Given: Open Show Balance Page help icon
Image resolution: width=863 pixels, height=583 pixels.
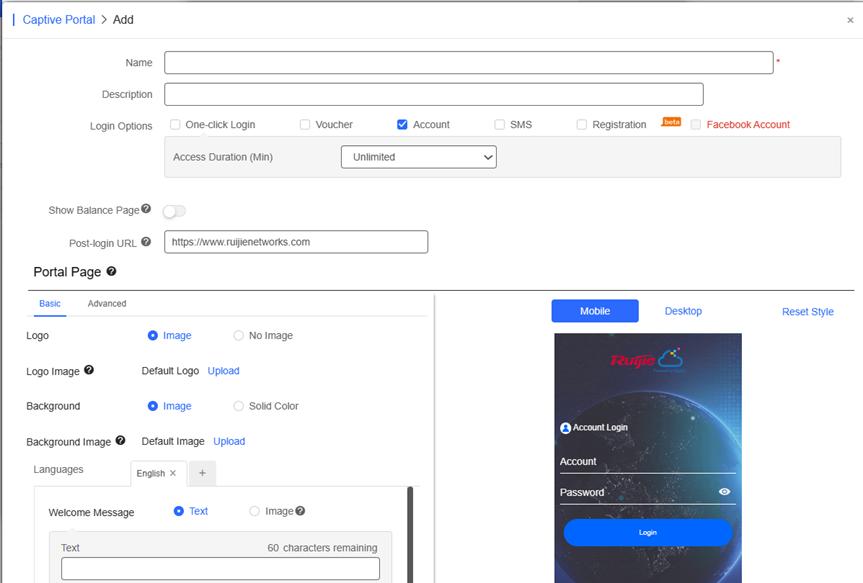Looking at the screenshot, I should coord(146,209).
